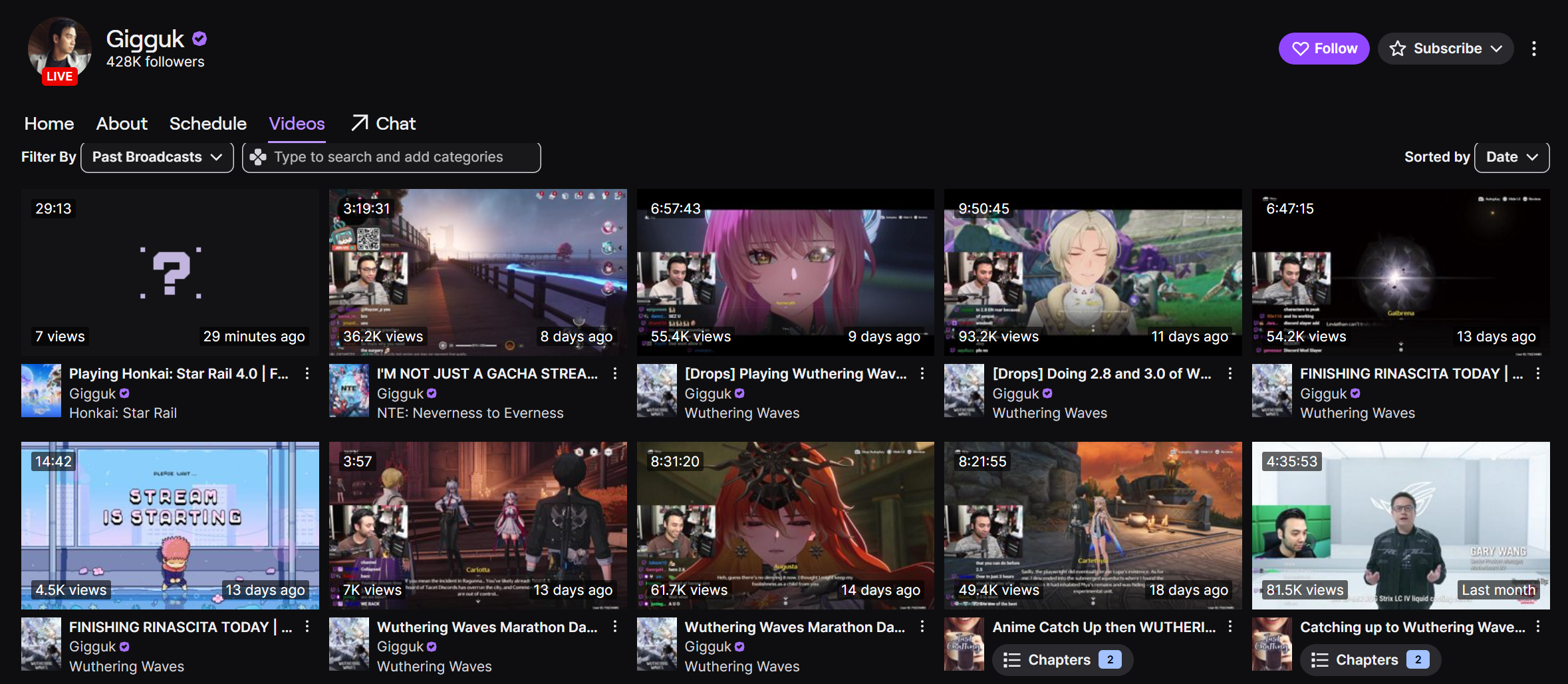Play the 9:50:45 broadcast thumbnail
This screenshot has width=1568, height=684.
point(1093,272)
